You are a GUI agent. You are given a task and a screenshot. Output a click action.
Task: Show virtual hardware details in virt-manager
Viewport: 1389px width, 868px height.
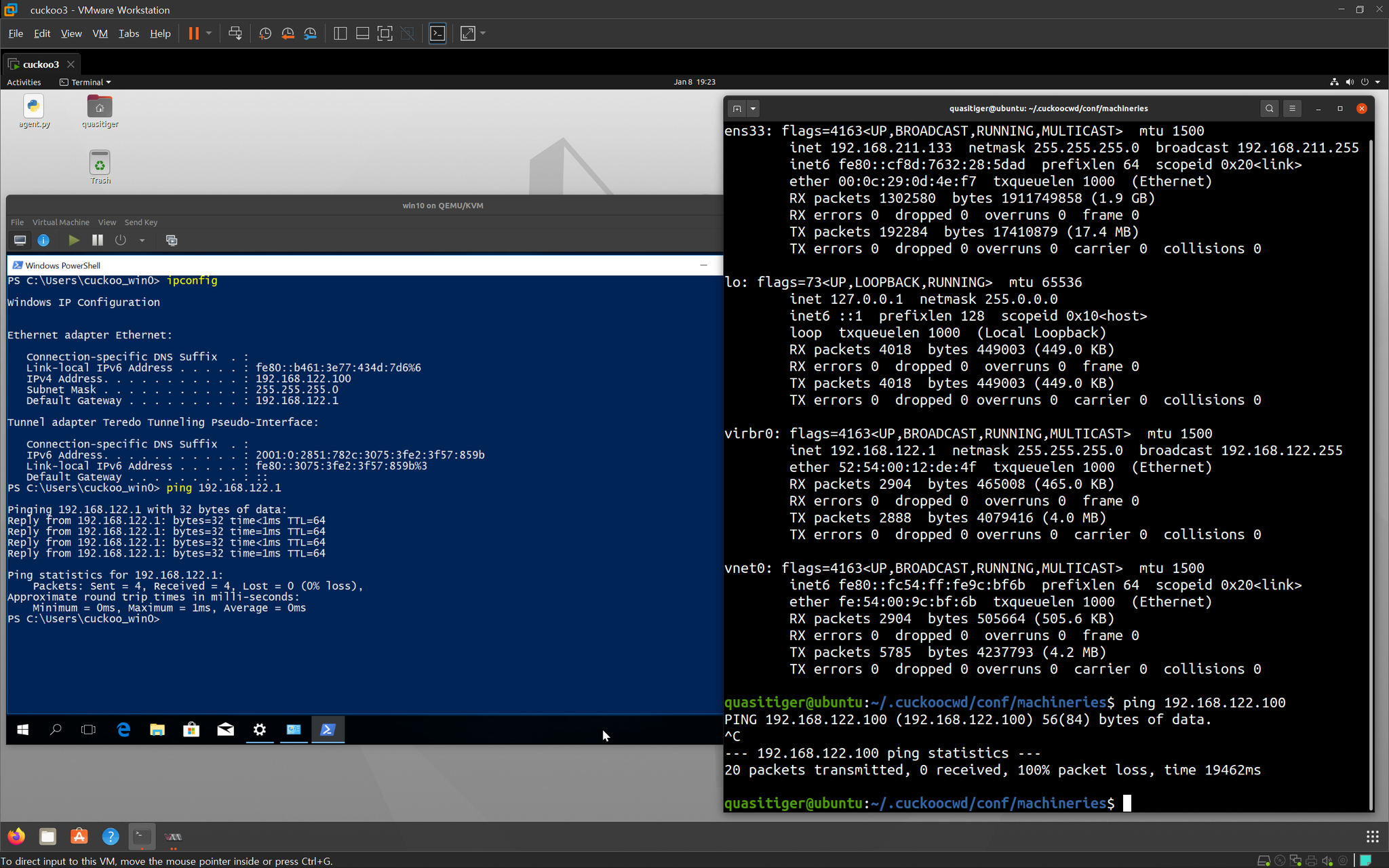[43, 240]
